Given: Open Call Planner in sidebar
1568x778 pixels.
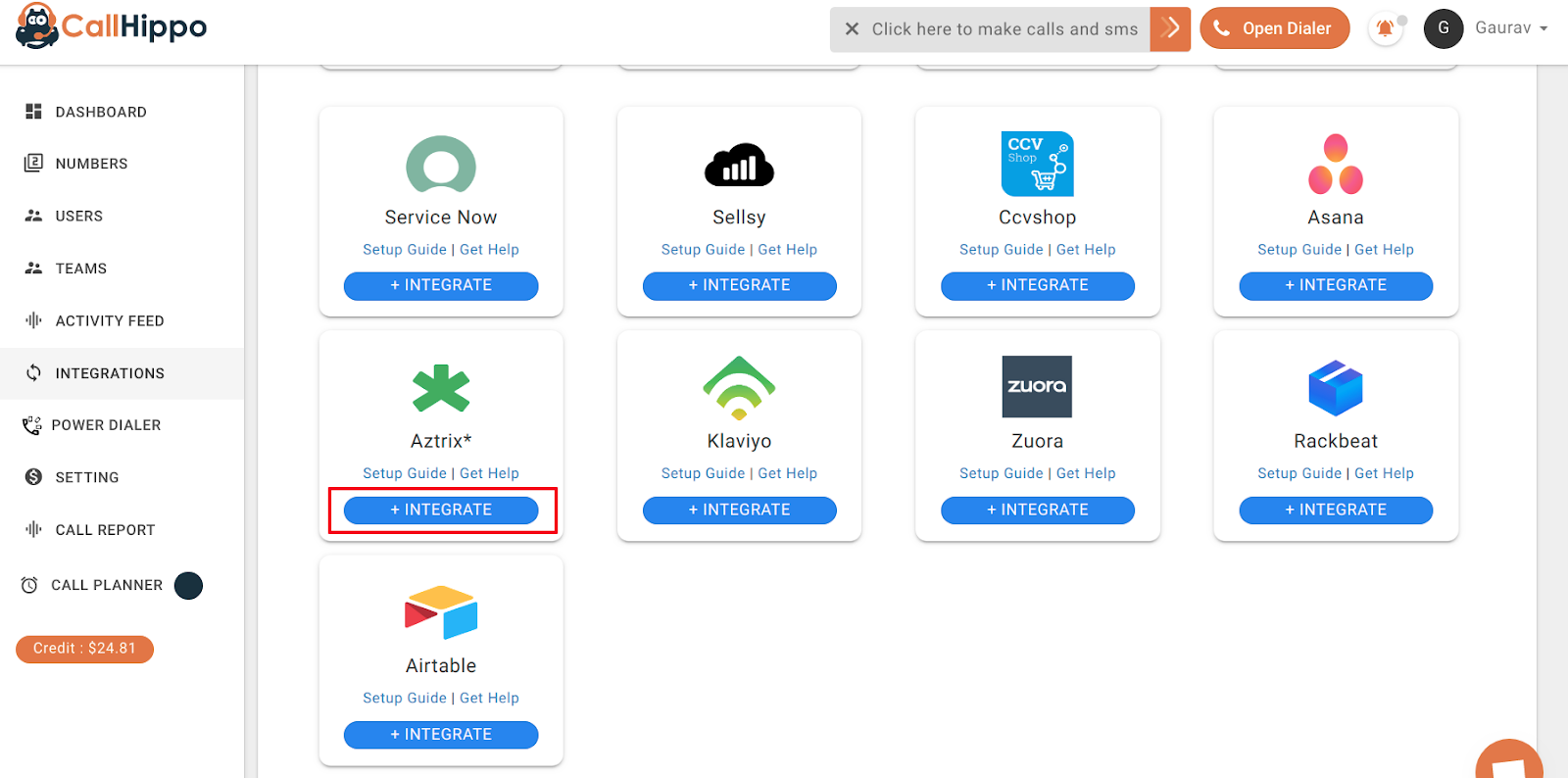Looking at the screenshot, I should point(106,585).
